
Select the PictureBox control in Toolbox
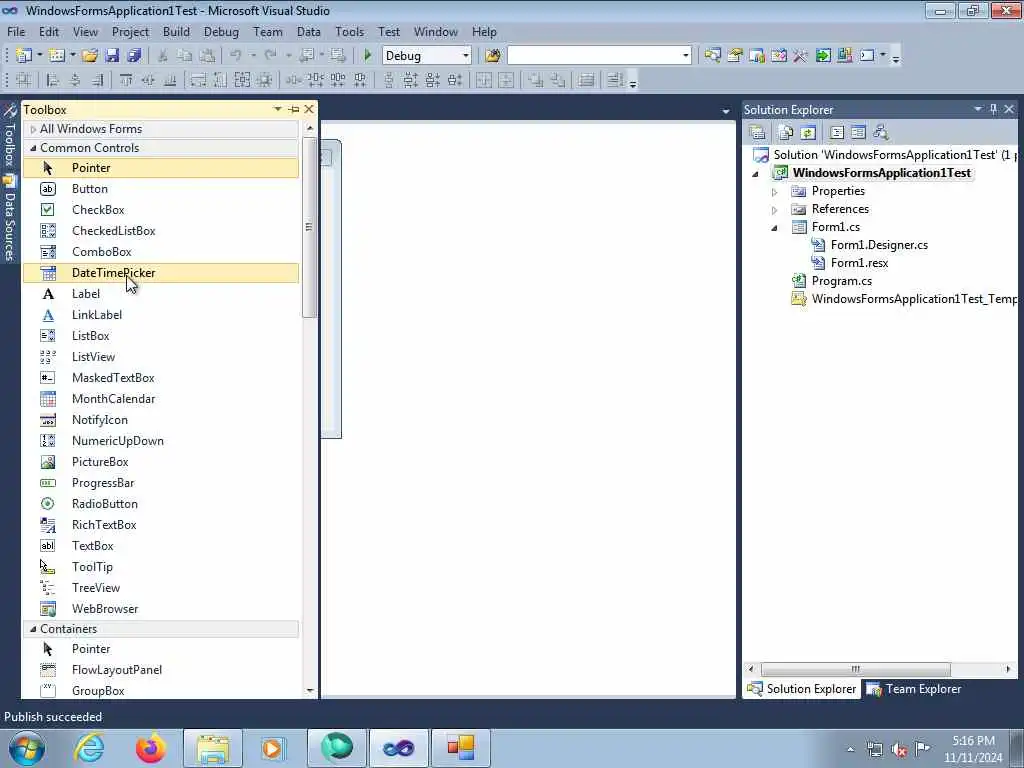161,462
